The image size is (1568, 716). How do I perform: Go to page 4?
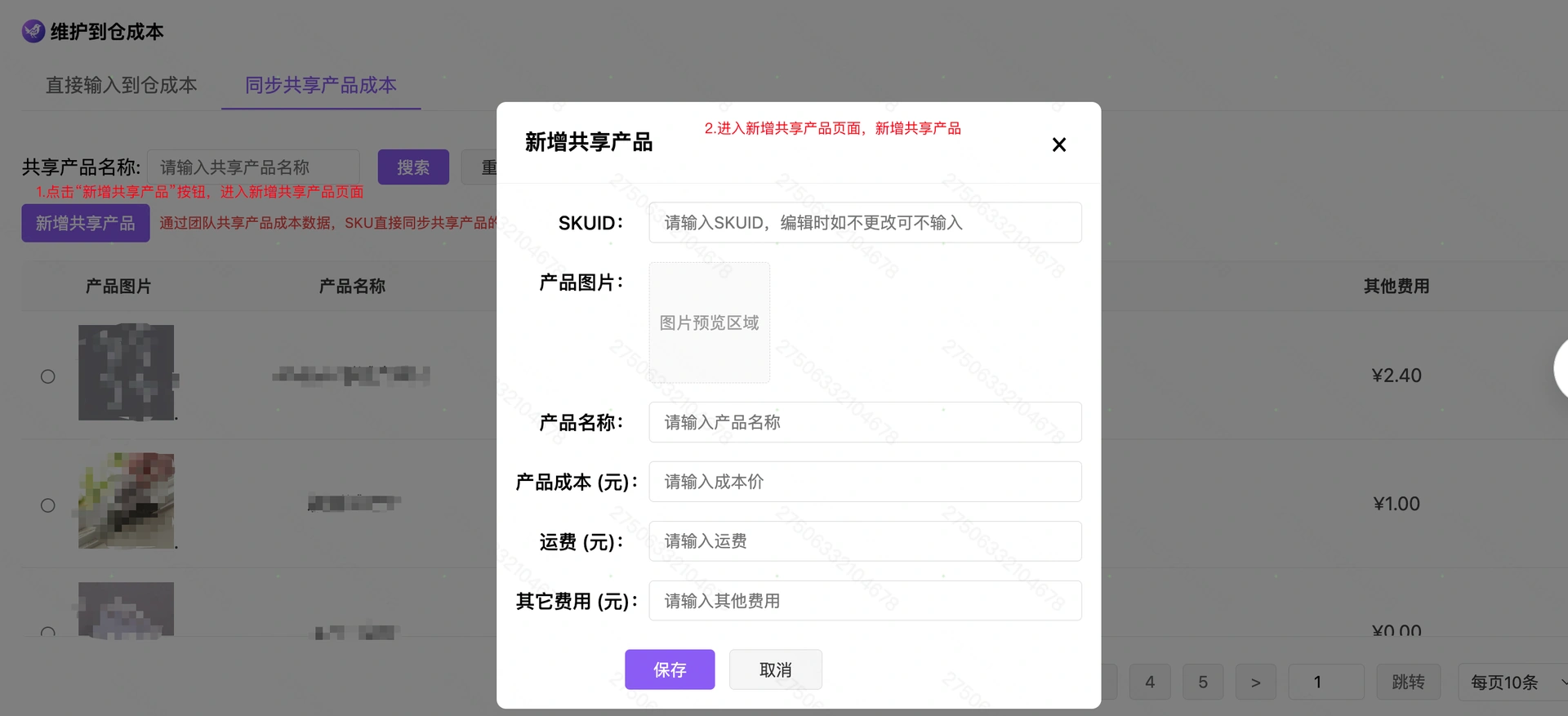click(1150, 682)
